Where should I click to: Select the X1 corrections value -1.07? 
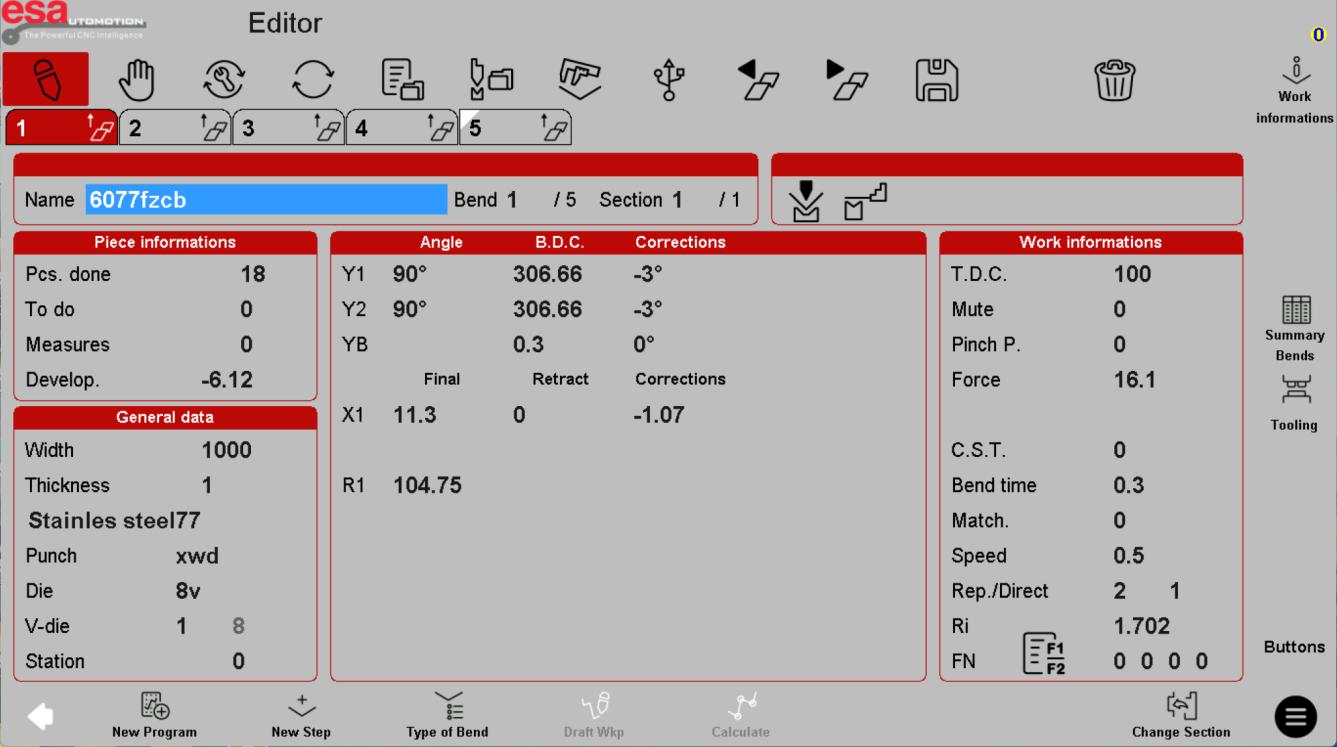(659, 415)
